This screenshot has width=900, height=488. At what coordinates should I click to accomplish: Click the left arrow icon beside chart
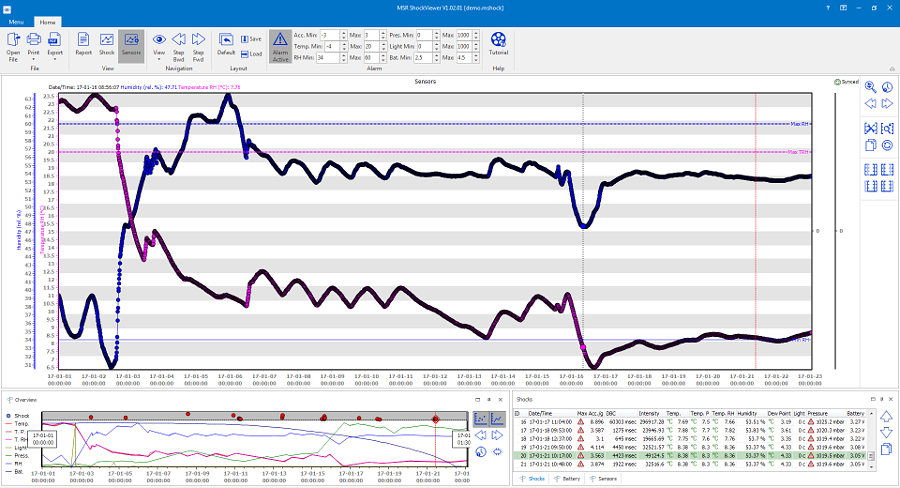click(x=871, y=103)
